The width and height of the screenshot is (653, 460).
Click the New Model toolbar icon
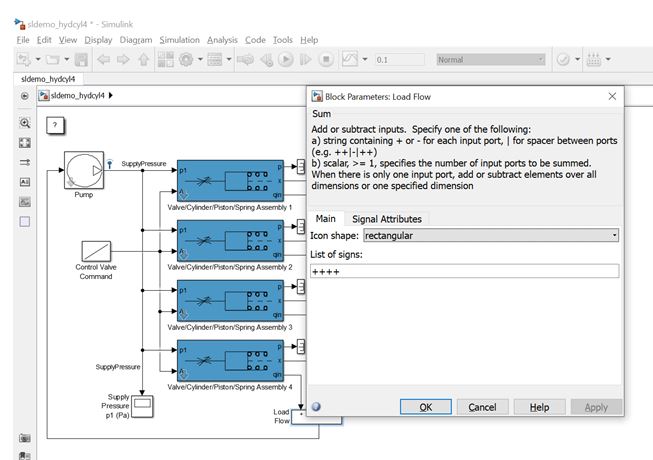[x=23, y=60]
